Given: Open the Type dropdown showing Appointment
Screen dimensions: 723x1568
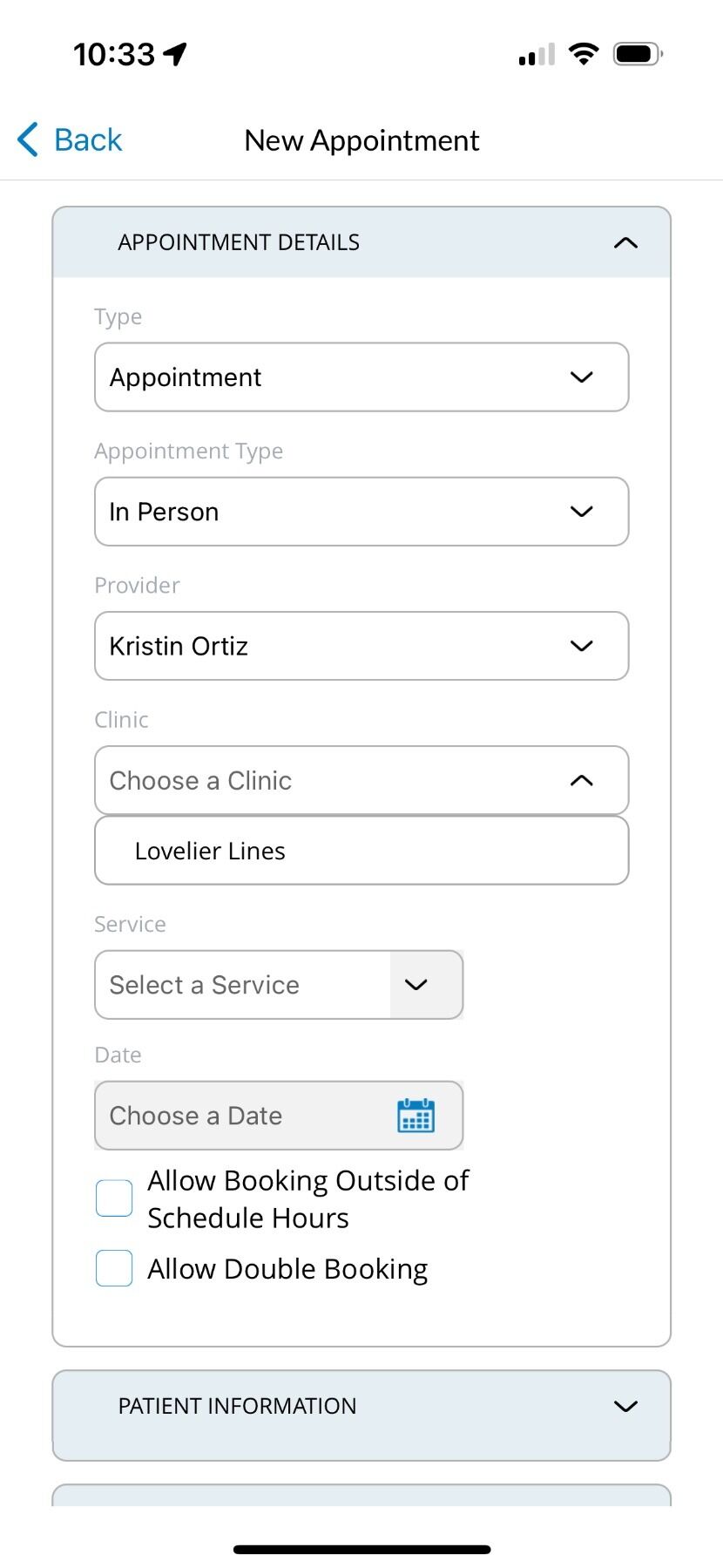Looking at the screenshot, I should pyautogui.click(x=361, y=377).
